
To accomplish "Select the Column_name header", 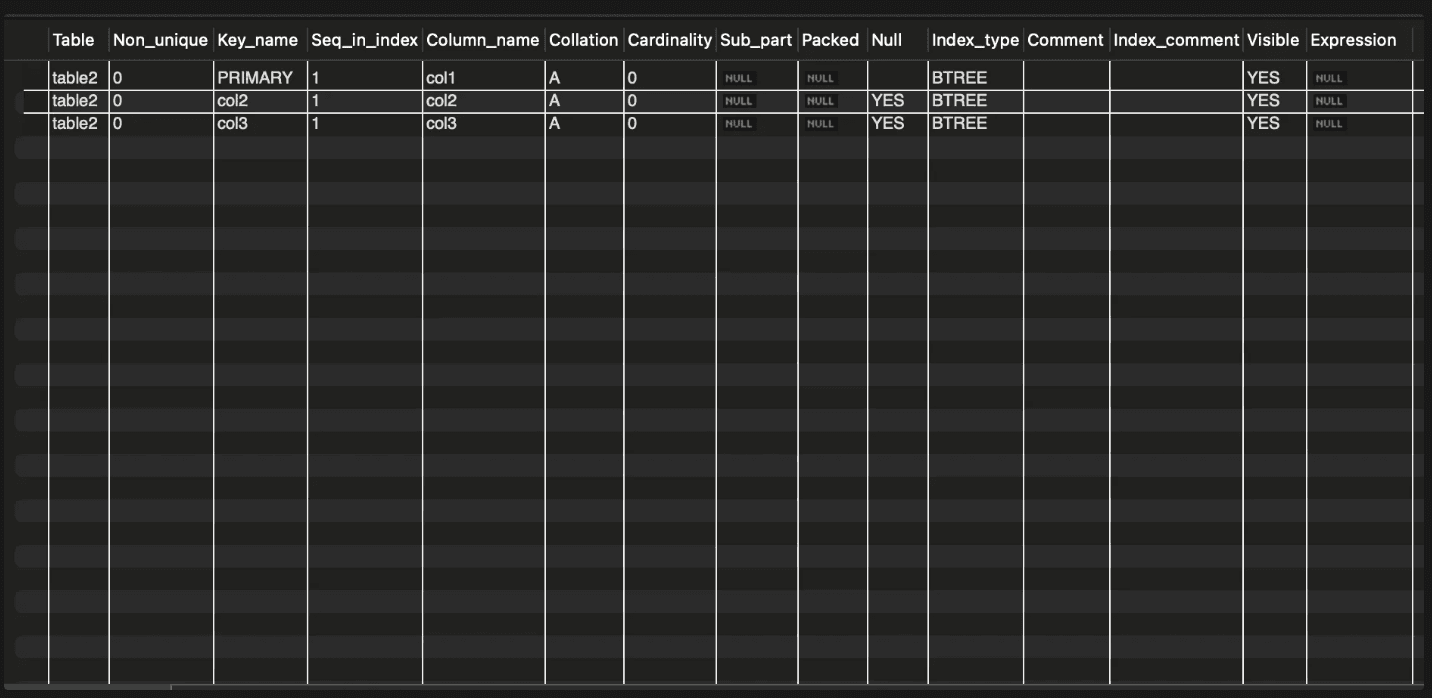I will (x=482, y=40).
